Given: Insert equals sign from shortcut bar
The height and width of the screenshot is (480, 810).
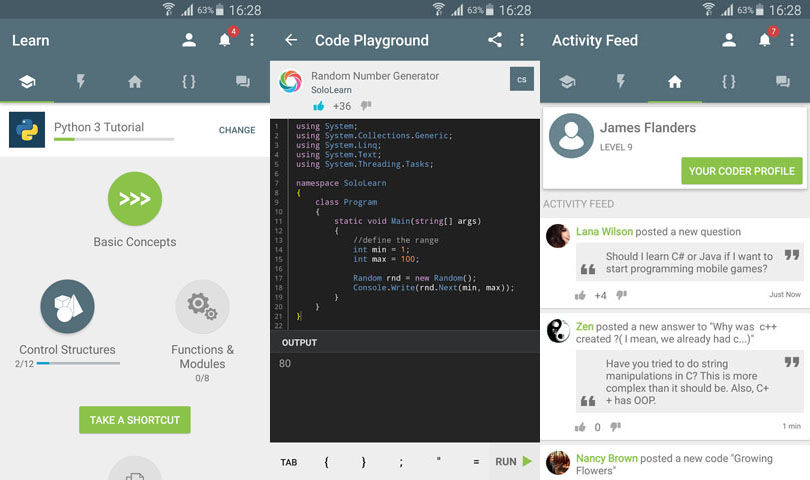Looking at the screenshot, I should [x=476, y=462].
